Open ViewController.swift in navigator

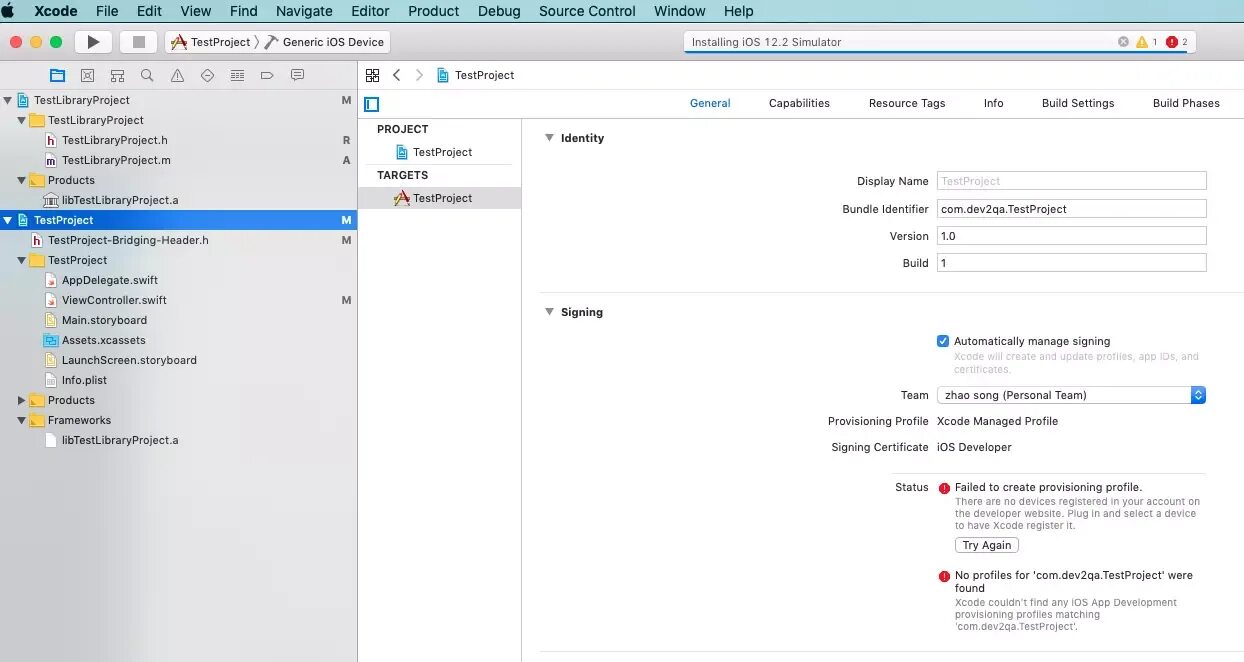pyautogui.click(x=114, y=300)
